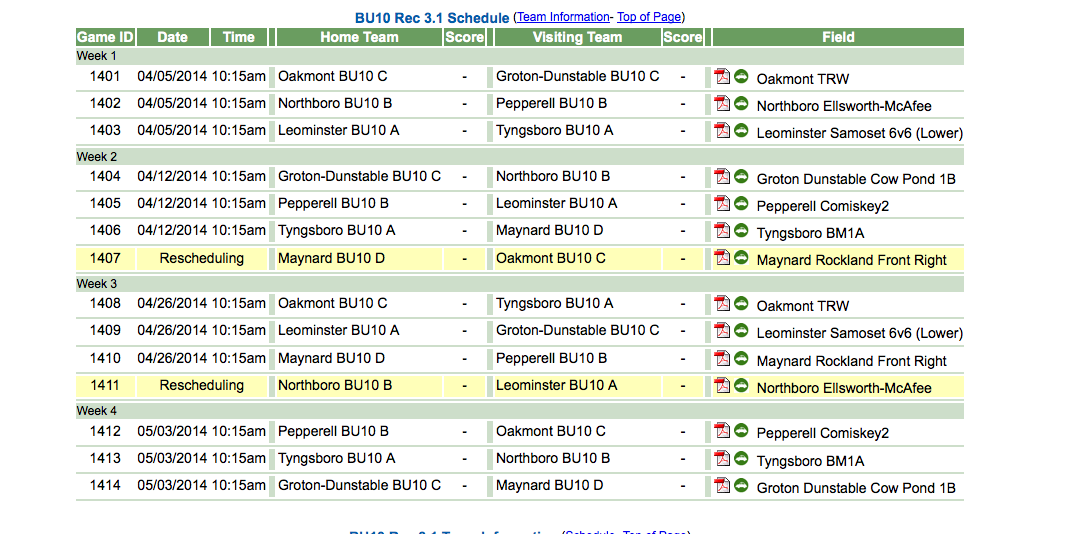
Task: Click green map icon for game 1413 Tyngsboro BM1A
Action: click(x=741, y=458)
